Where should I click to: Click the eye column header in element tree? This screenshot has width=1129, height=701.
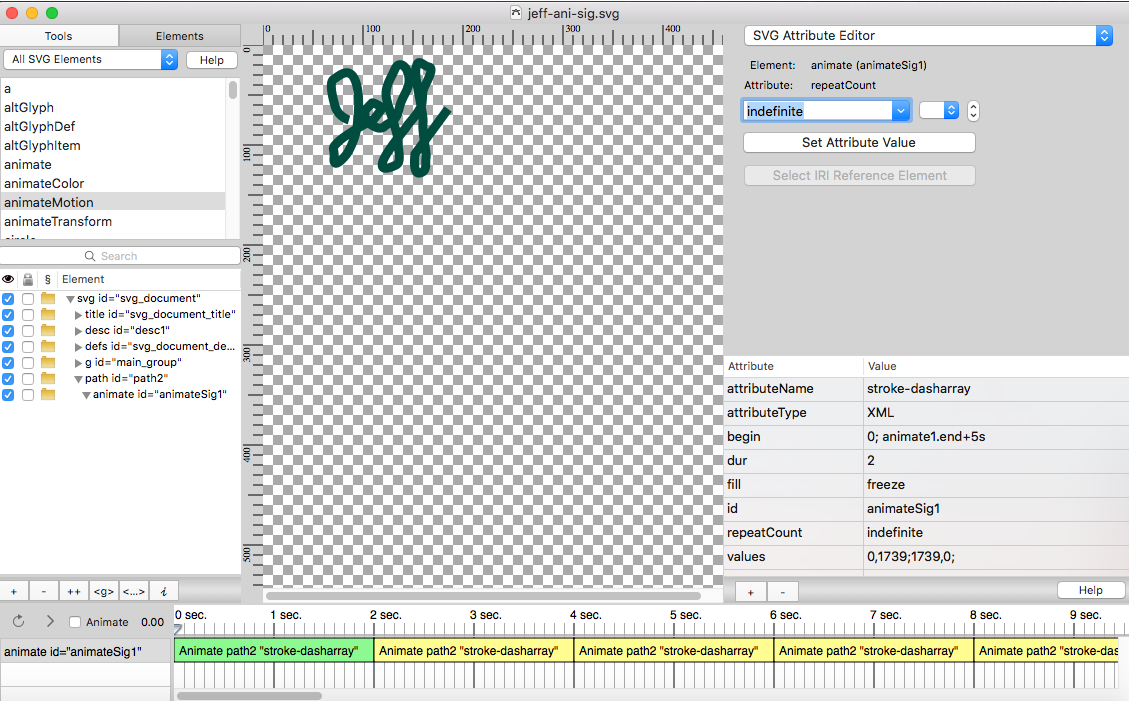pos(8,279)
